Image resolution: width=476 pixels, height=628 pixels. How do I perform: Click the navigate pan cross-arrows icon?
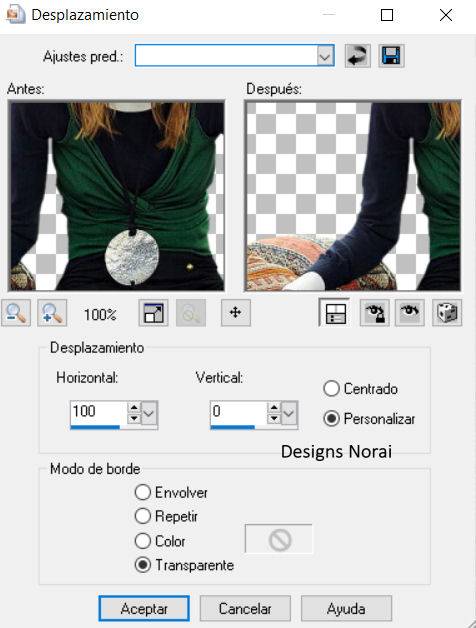click(x=236, y=312)
